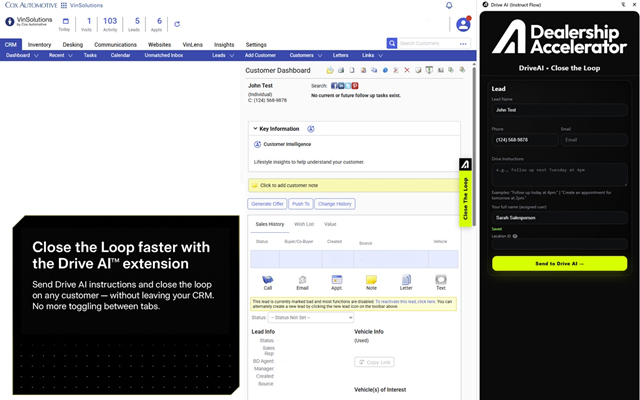Screen dimensions: 640x400
Task: Open Tasks in the CRM submenu
Action: point(90,55)
